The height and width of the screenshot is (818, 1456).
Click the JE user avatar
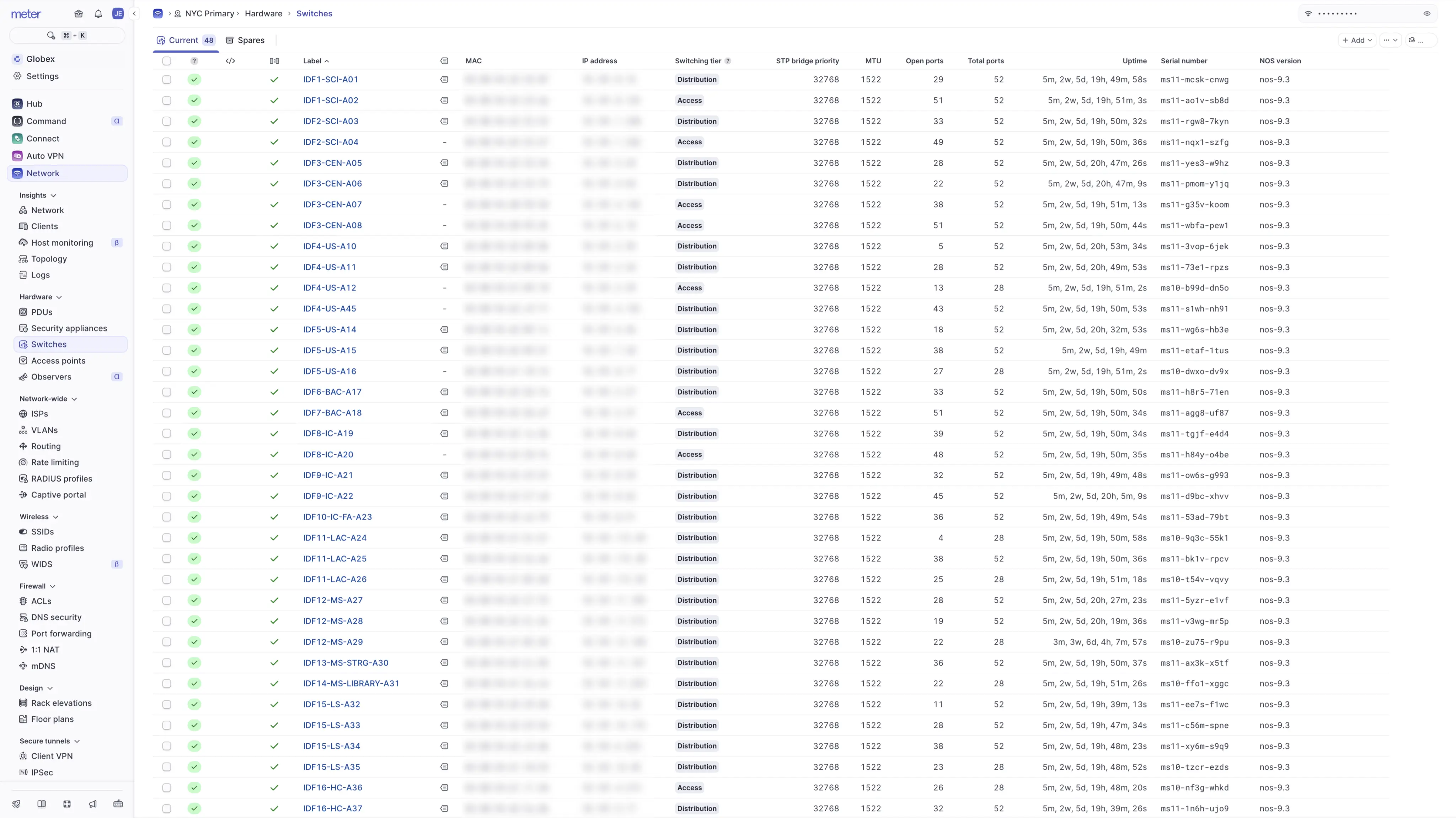click(118, 14)
